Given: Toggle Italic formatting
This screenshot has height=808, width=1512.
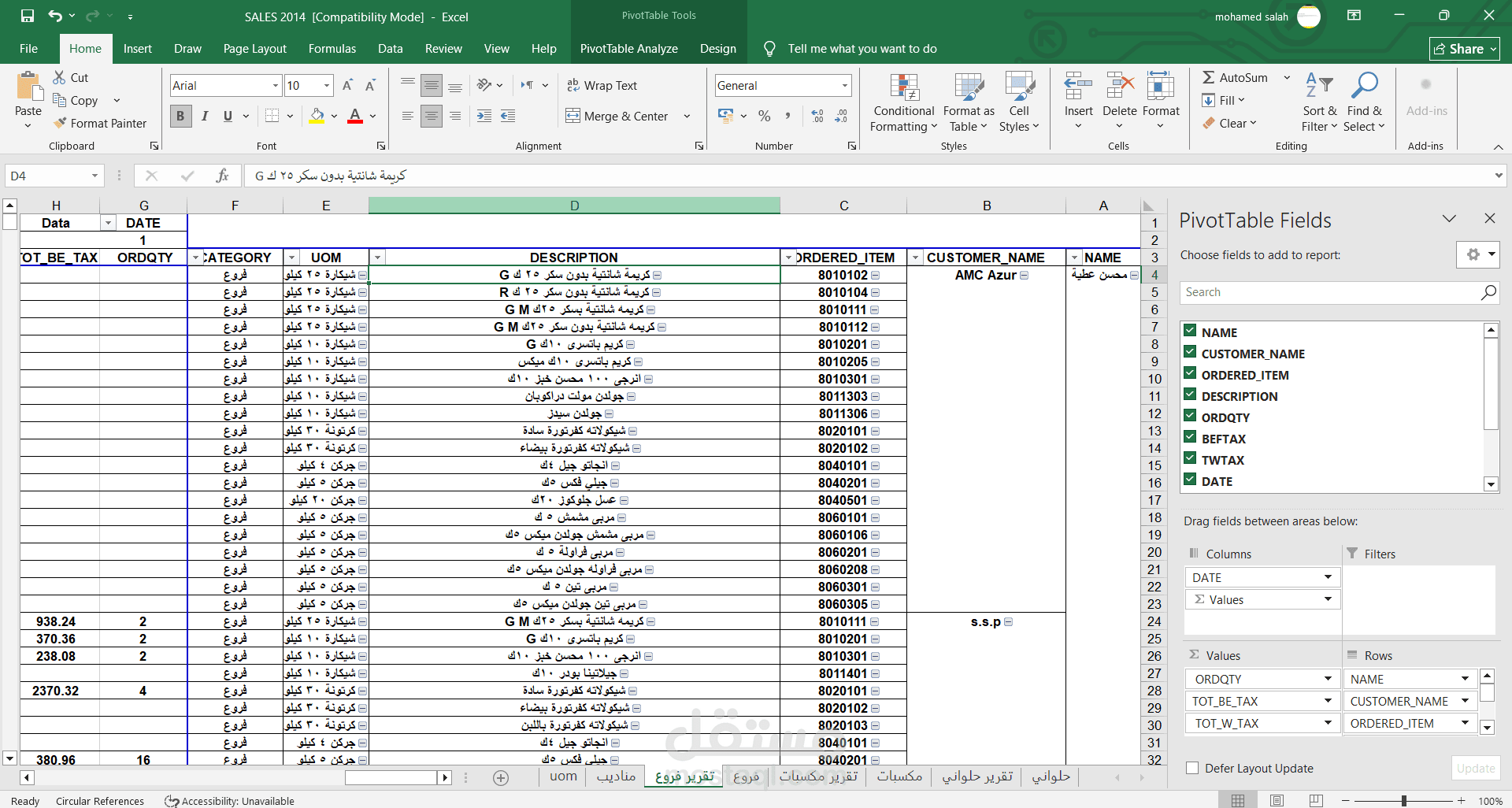Looking at the screenshot, I should click(x=205, y=116).
